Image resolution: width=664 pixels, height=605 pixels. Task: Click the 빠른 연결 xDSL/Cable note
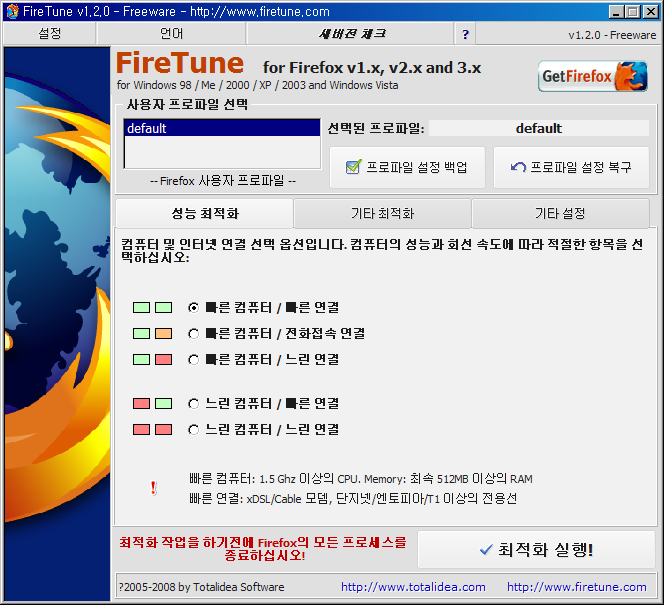point(353,499)
